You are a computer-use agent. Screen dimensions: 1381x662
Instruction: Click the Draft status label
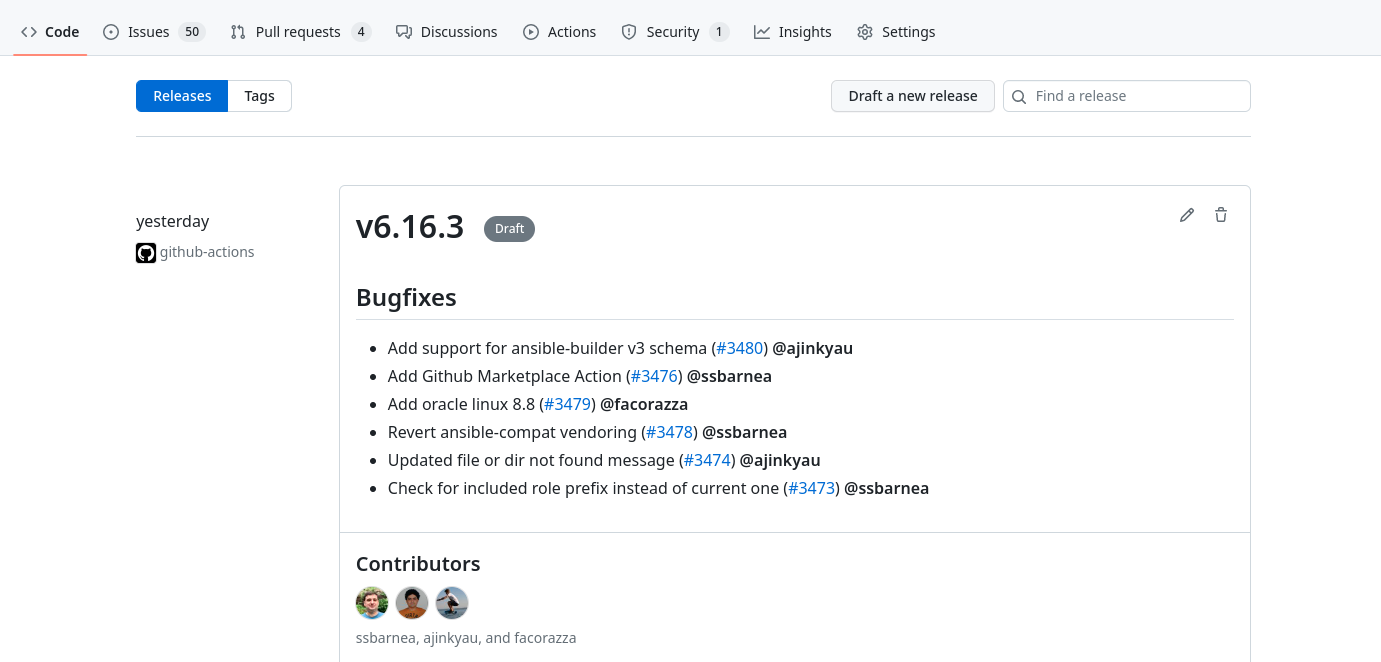click(x=509, y=229)
